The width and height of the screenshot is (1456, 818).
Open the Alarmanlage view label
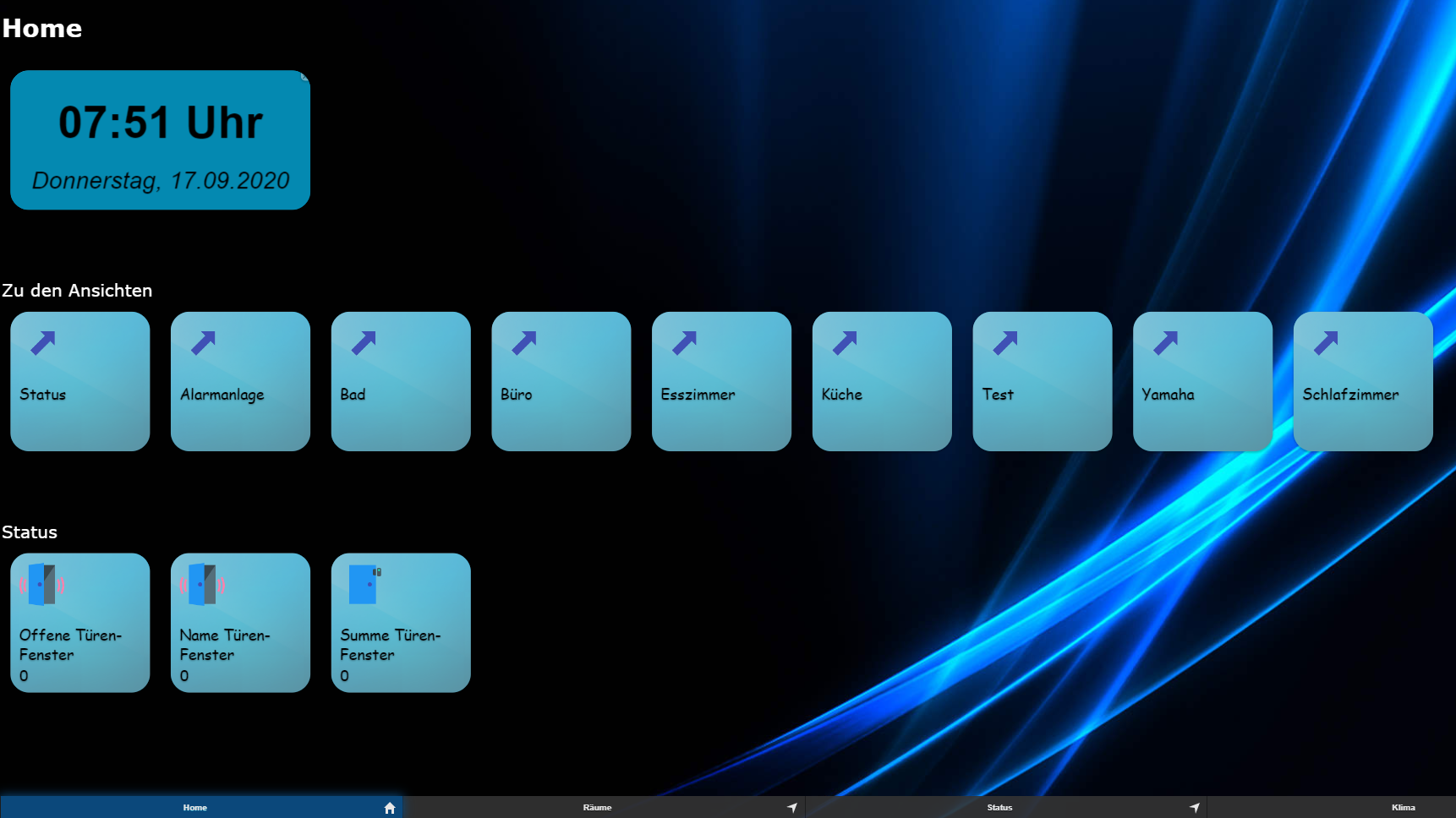tap(222, 395)
